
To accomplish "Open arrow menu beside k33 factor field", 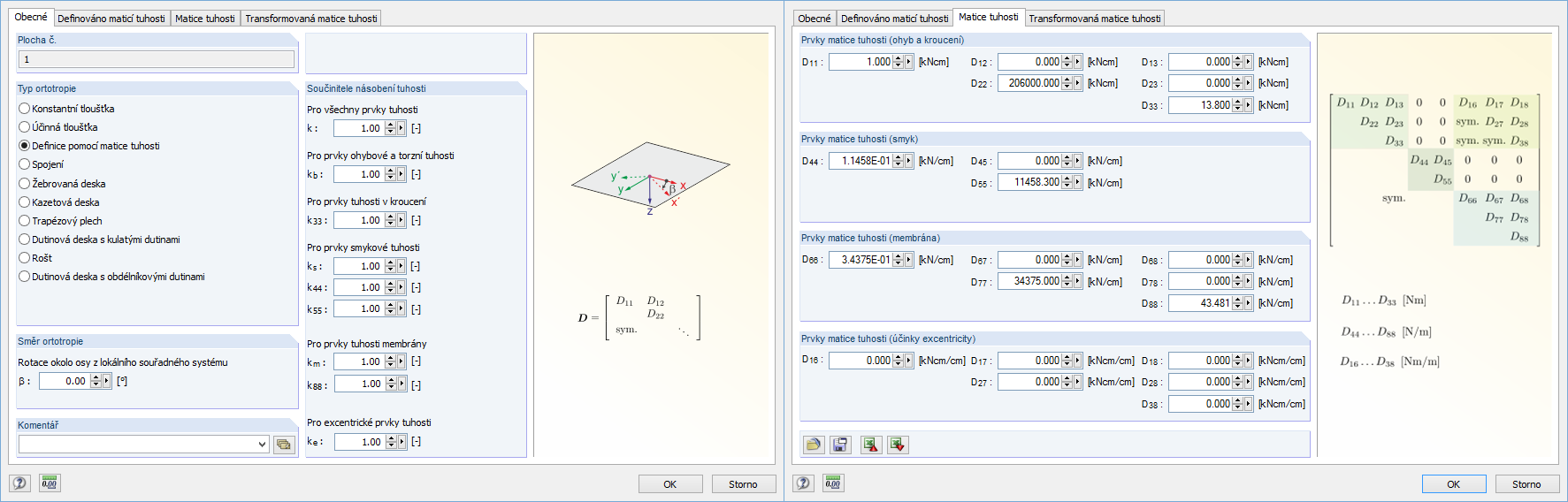I will point(402,220).
